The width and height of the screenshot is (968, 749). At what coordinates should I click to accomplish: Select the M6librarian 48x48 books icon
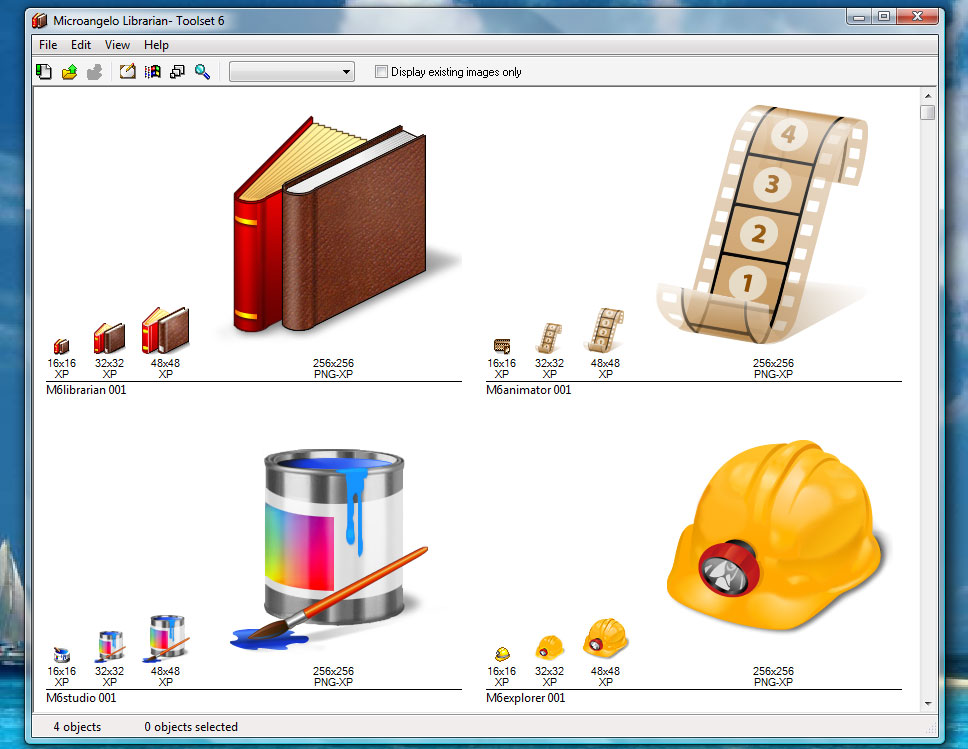165,330
